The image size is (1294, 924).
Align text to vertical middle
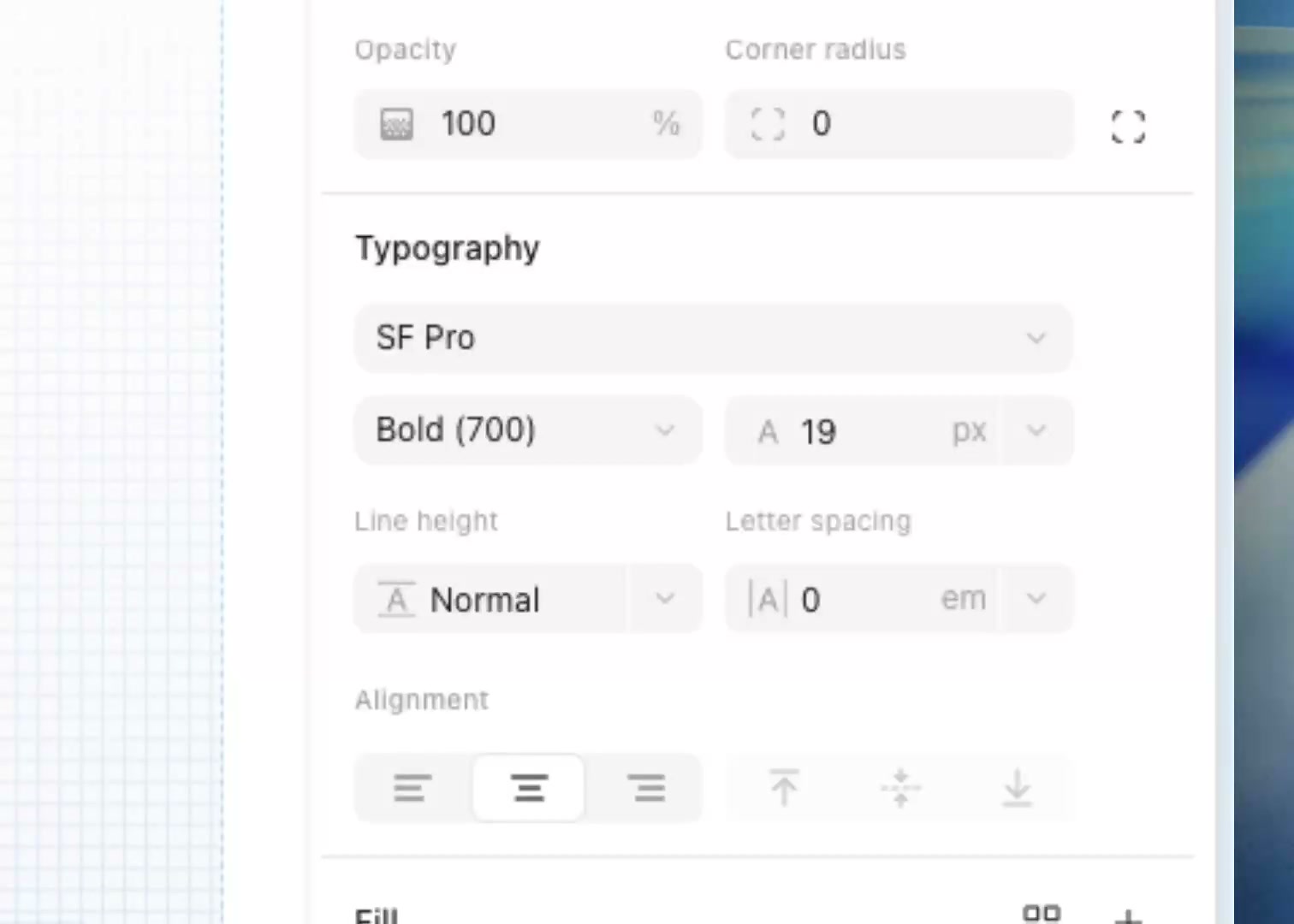tap(899, 787)
